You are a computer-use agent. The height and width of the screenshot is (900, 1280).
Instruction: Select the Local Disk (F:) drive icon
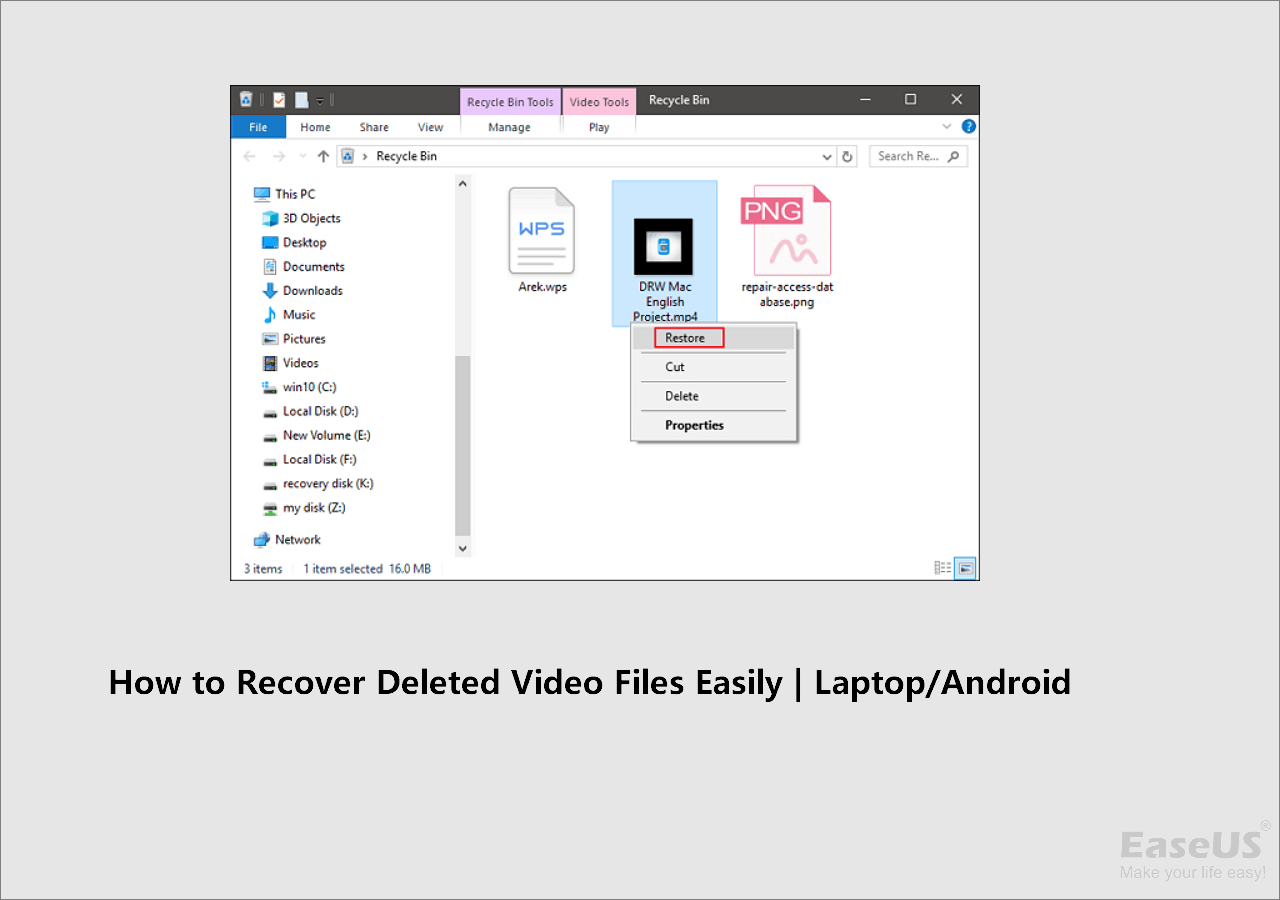(x=270, y=460)
